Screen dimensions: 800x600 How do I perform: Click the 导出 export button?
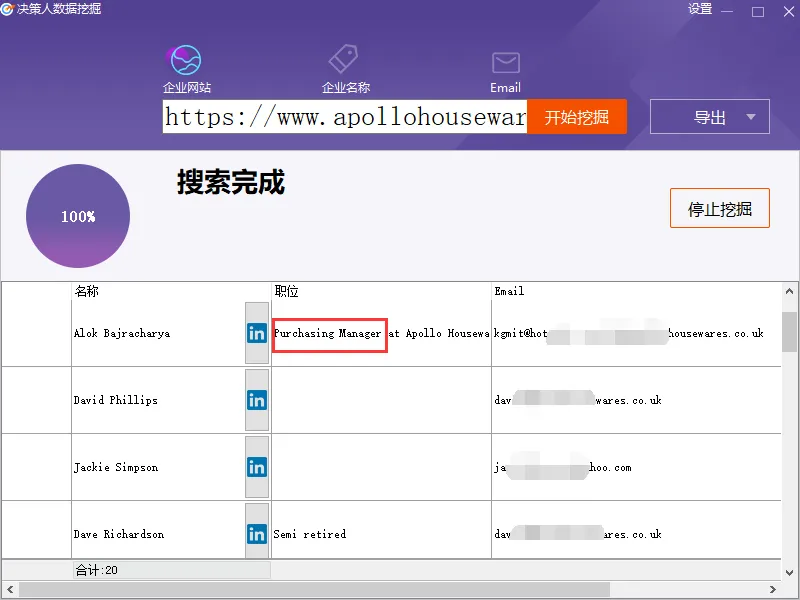pos(710,117)
